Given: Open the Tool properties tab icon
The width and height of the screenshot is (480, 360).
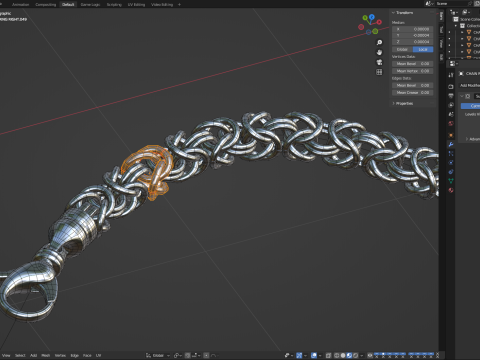Looking at the screenshot, I should click(451, 75).
